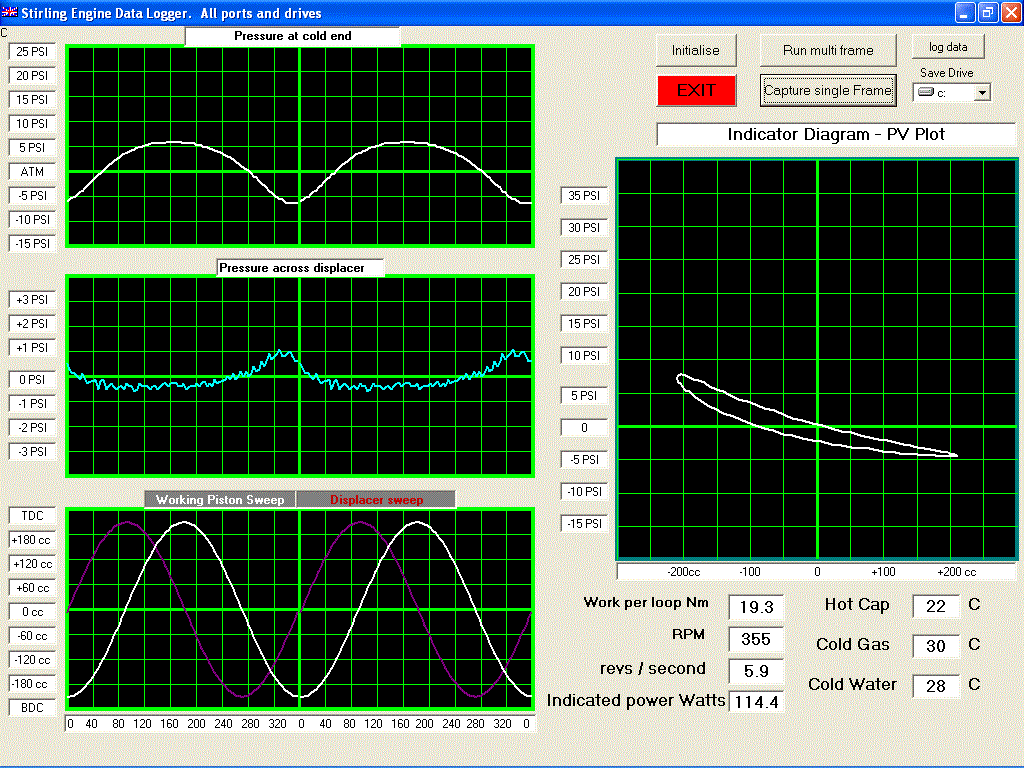Viewport: 1025px width, 769px height.
Task: Click the Indicator Diagram - PV Plot title
Action: pyautogui.click(x=836, y=134)
